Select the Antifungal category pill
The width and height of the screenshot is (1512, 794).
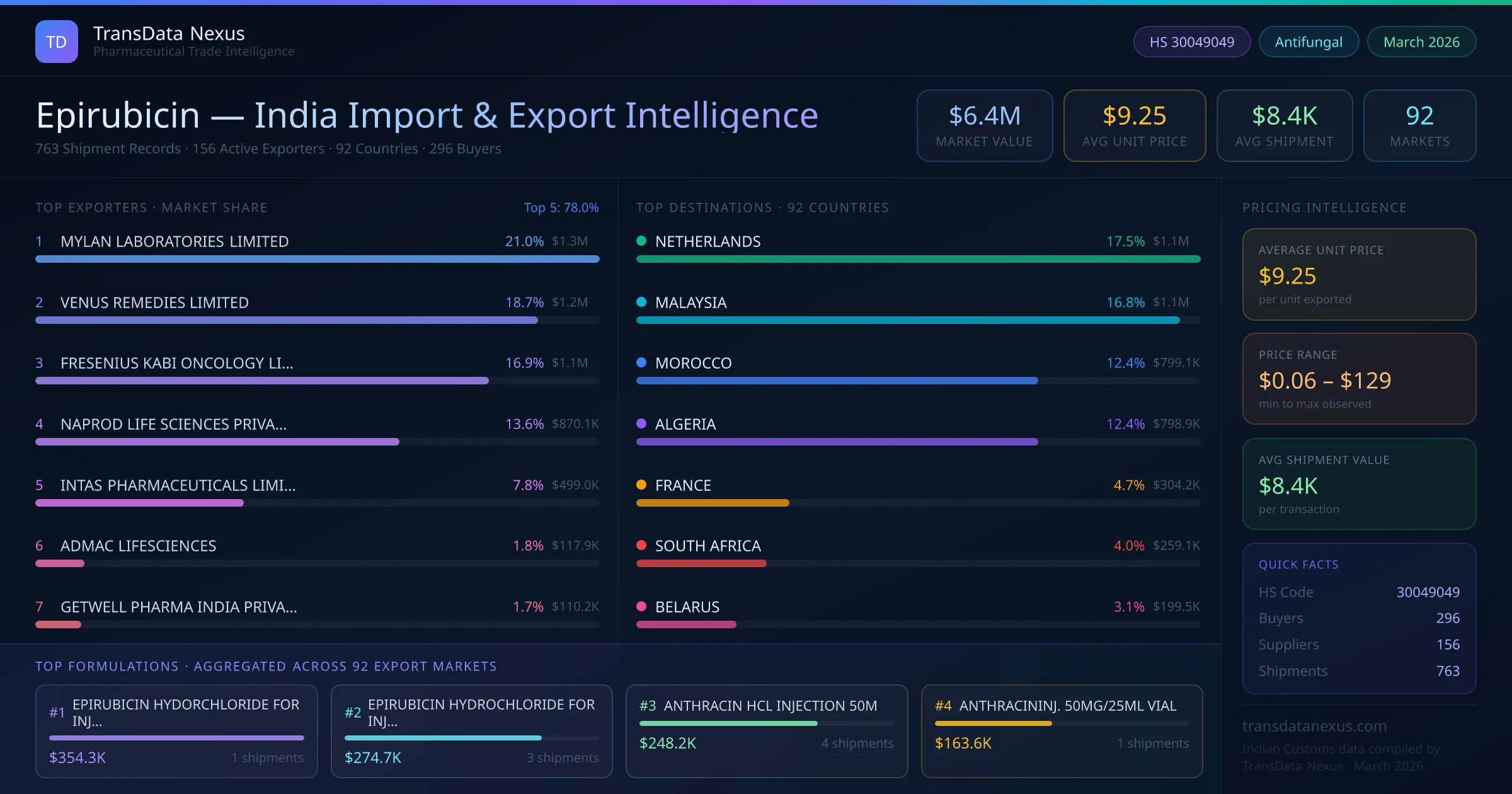[x=1308, y=42]
